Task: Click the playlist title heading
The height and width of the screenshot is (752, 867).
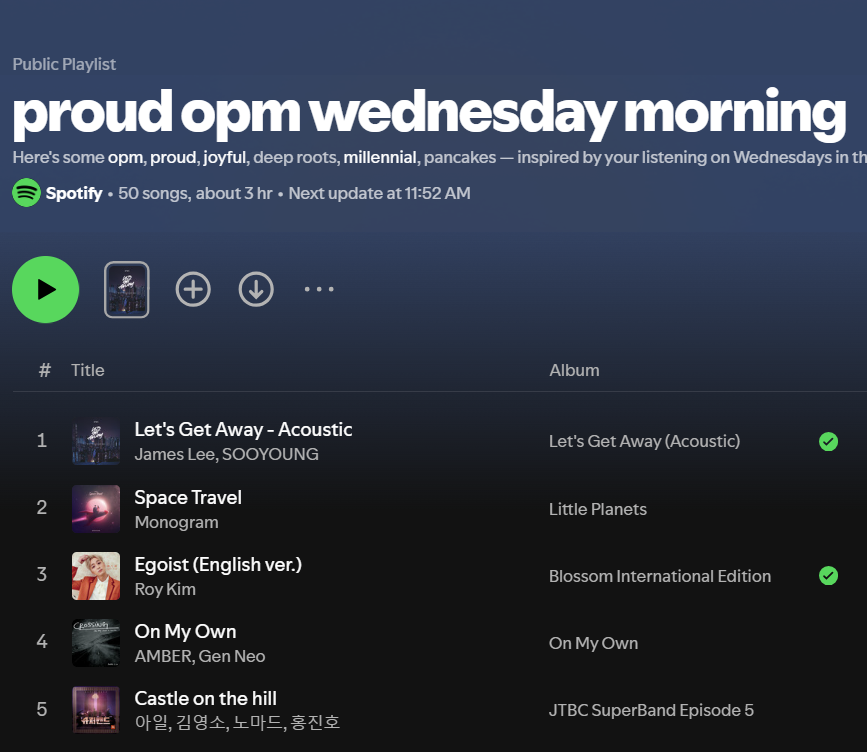Action: [429, 113]
